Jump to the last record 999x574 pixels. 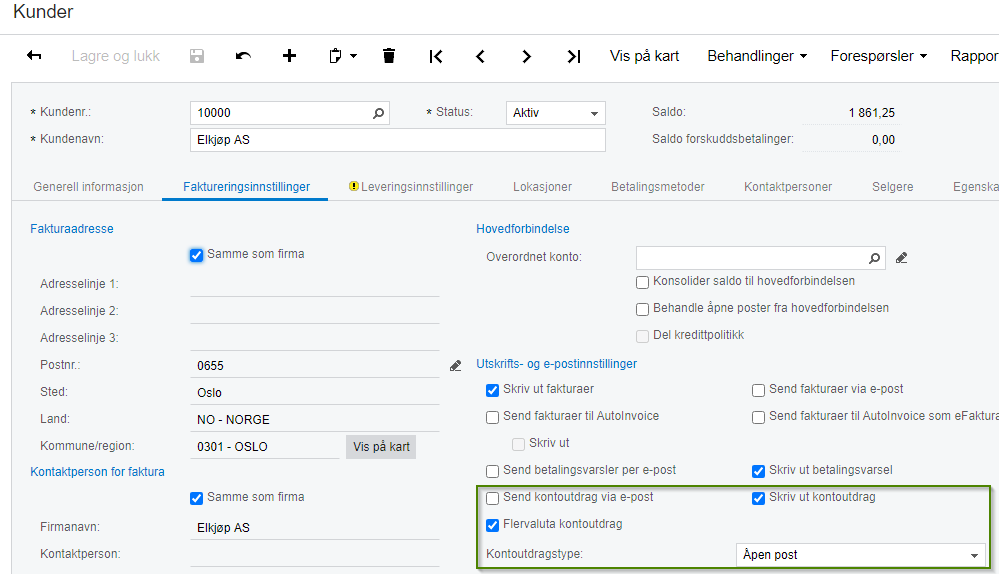[573, 56]
